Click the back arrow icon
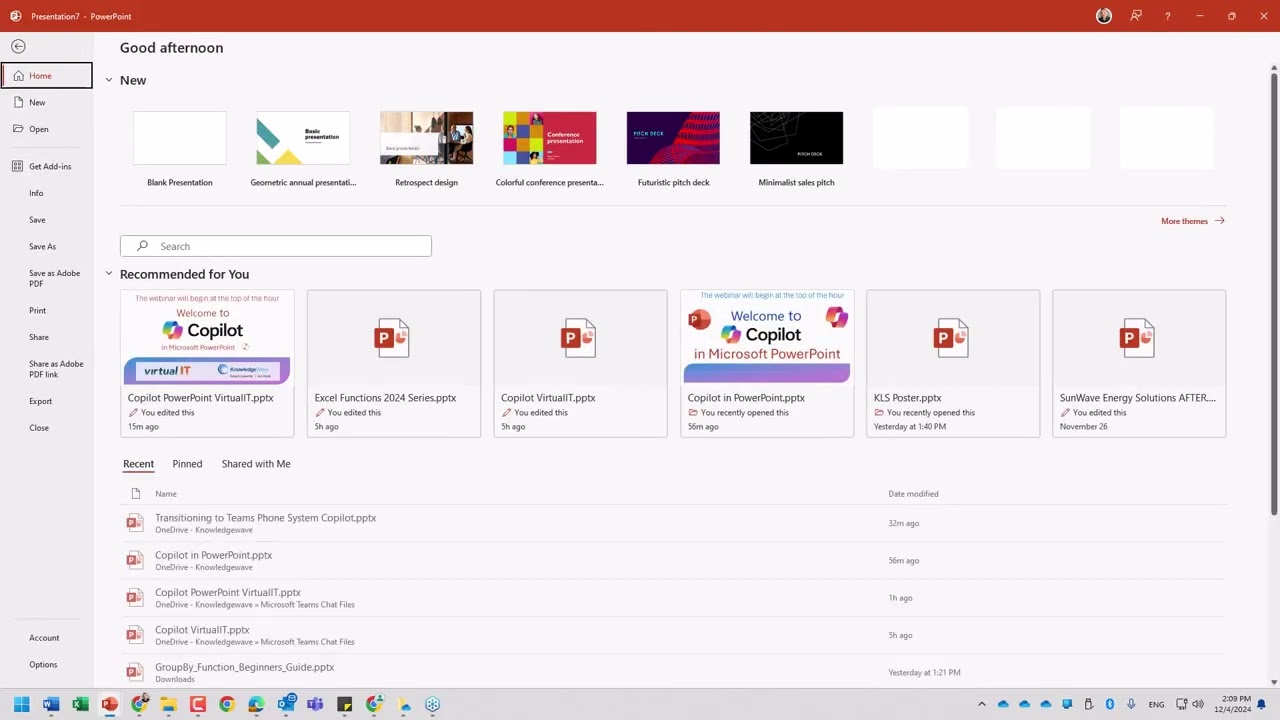 [x=18, y=46]
